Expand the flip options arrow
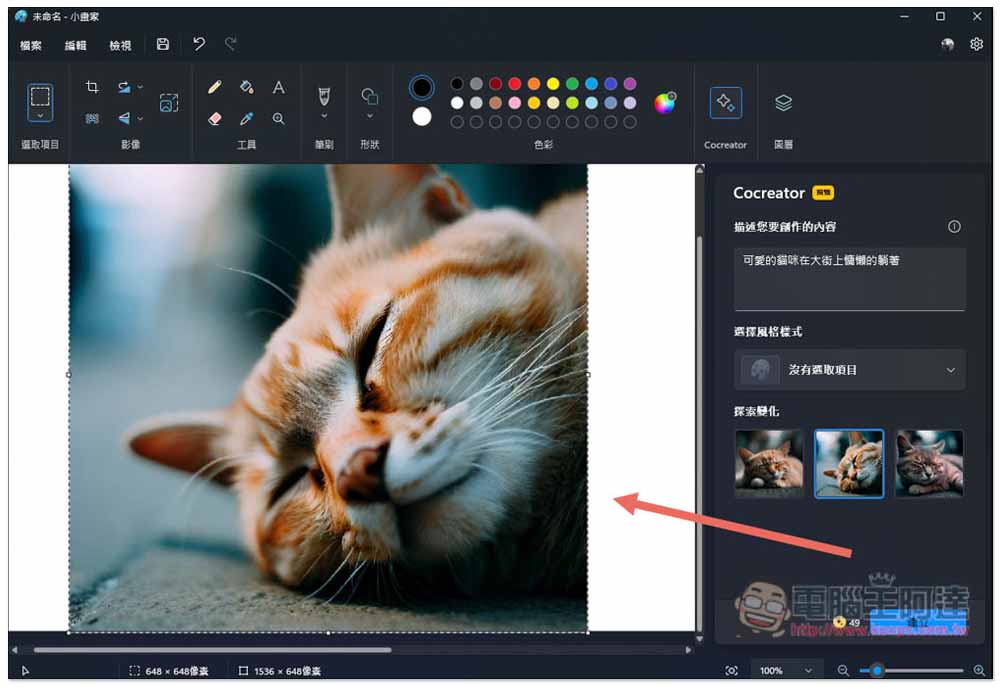 click(x=140, y=118)
